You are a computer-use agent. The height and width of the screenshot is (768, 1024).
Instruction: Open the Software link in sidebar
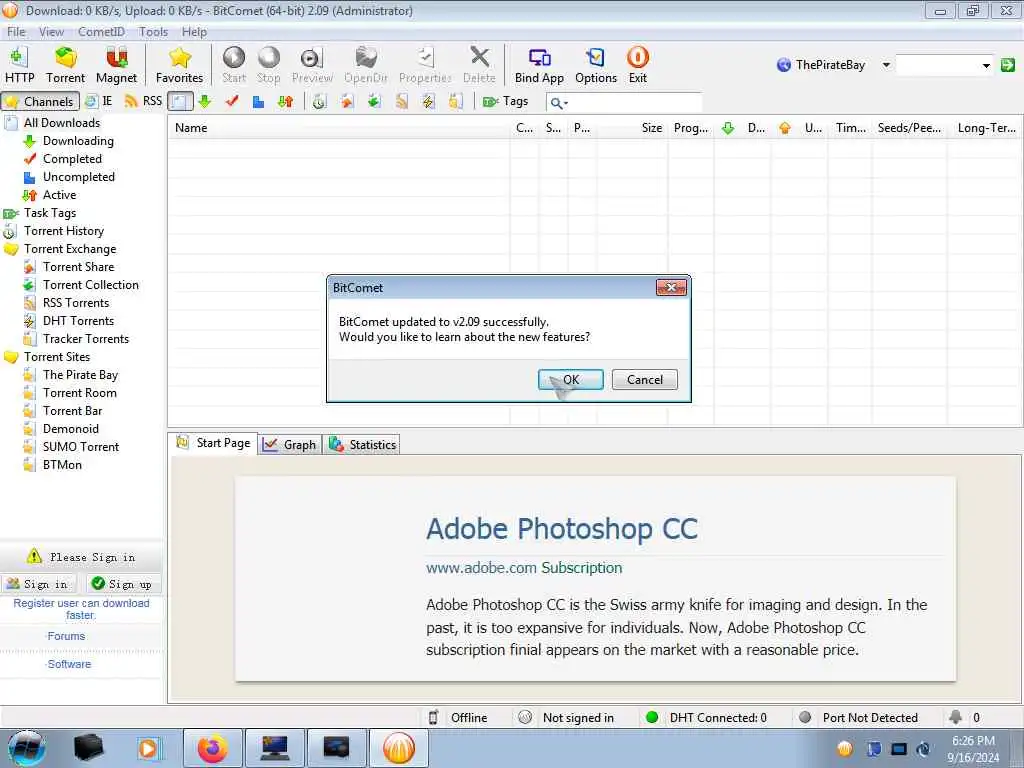pos(69,664)
